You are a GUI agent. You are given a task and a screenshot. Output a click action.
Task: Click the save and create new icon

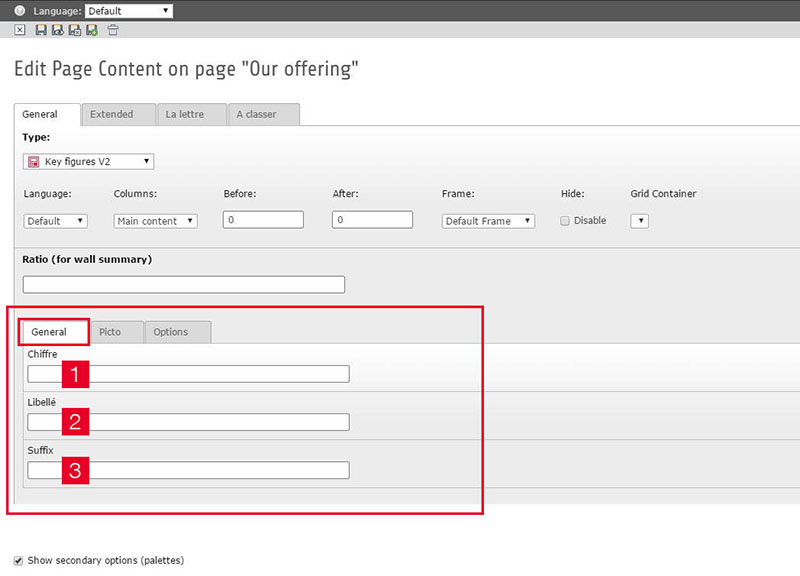pos(92,30)
